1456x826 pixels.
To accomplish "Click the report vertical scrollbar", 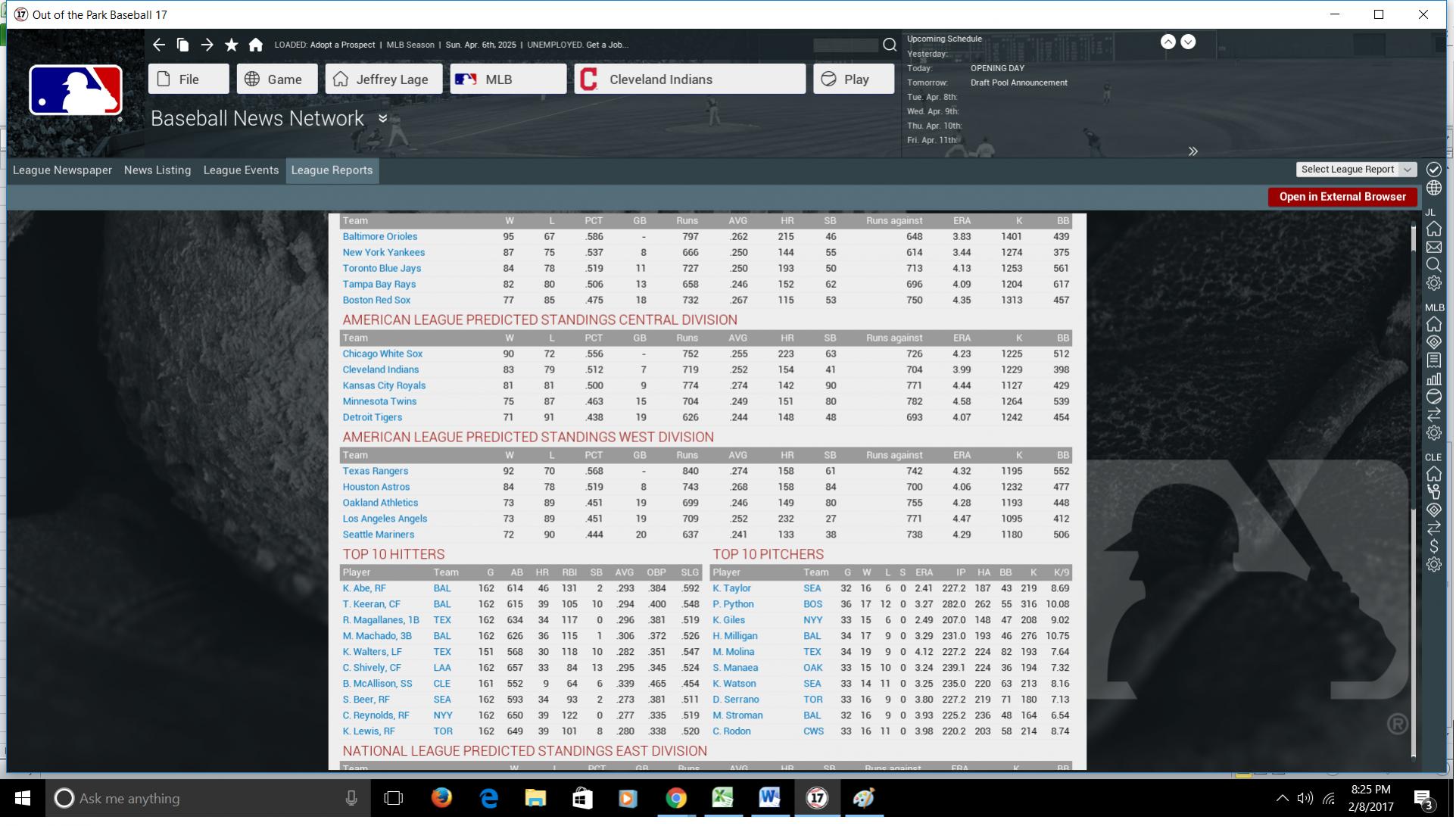I will (x=1413, y=492).
